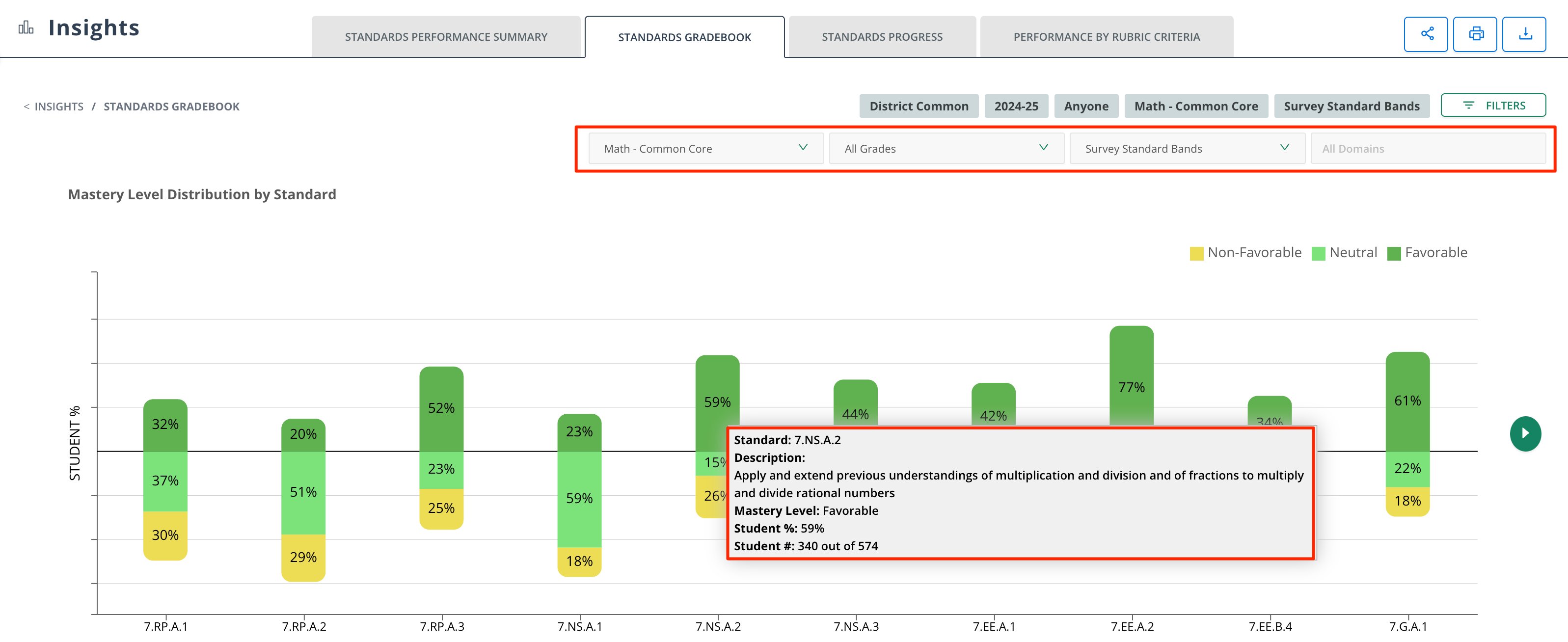Expand the Survey Standard Bands dropdown

tap(1187, 149)
